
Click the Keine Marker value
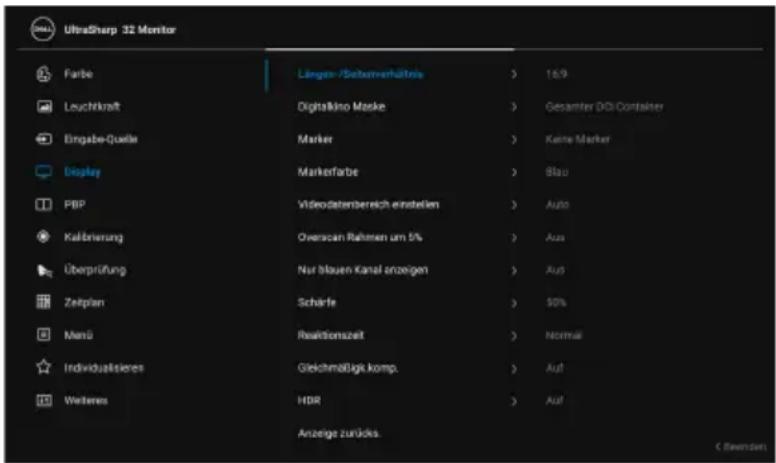click(578, 139)
